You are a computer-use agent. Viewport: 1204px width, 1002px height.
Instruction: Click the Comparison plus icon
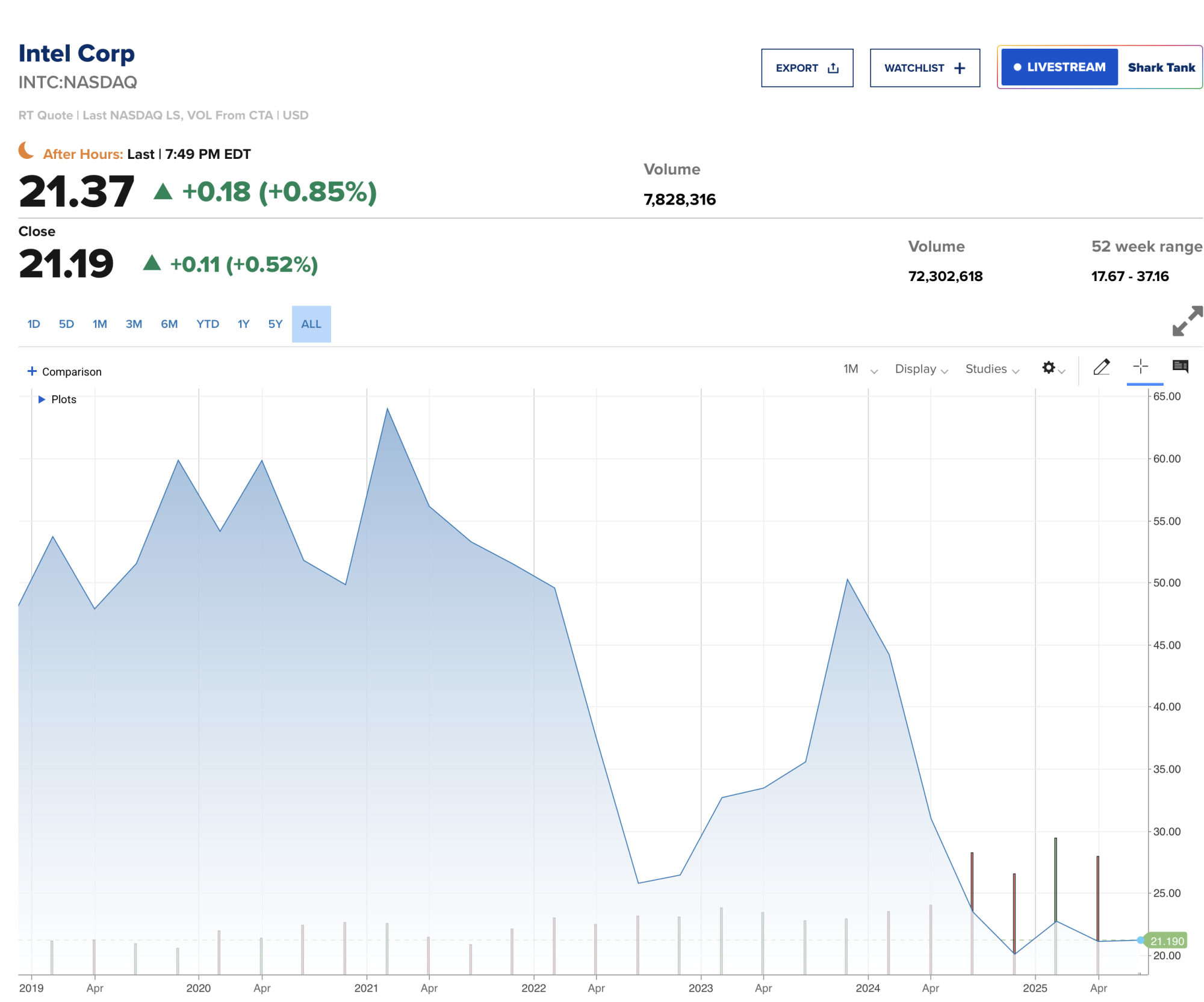[32, 371]
